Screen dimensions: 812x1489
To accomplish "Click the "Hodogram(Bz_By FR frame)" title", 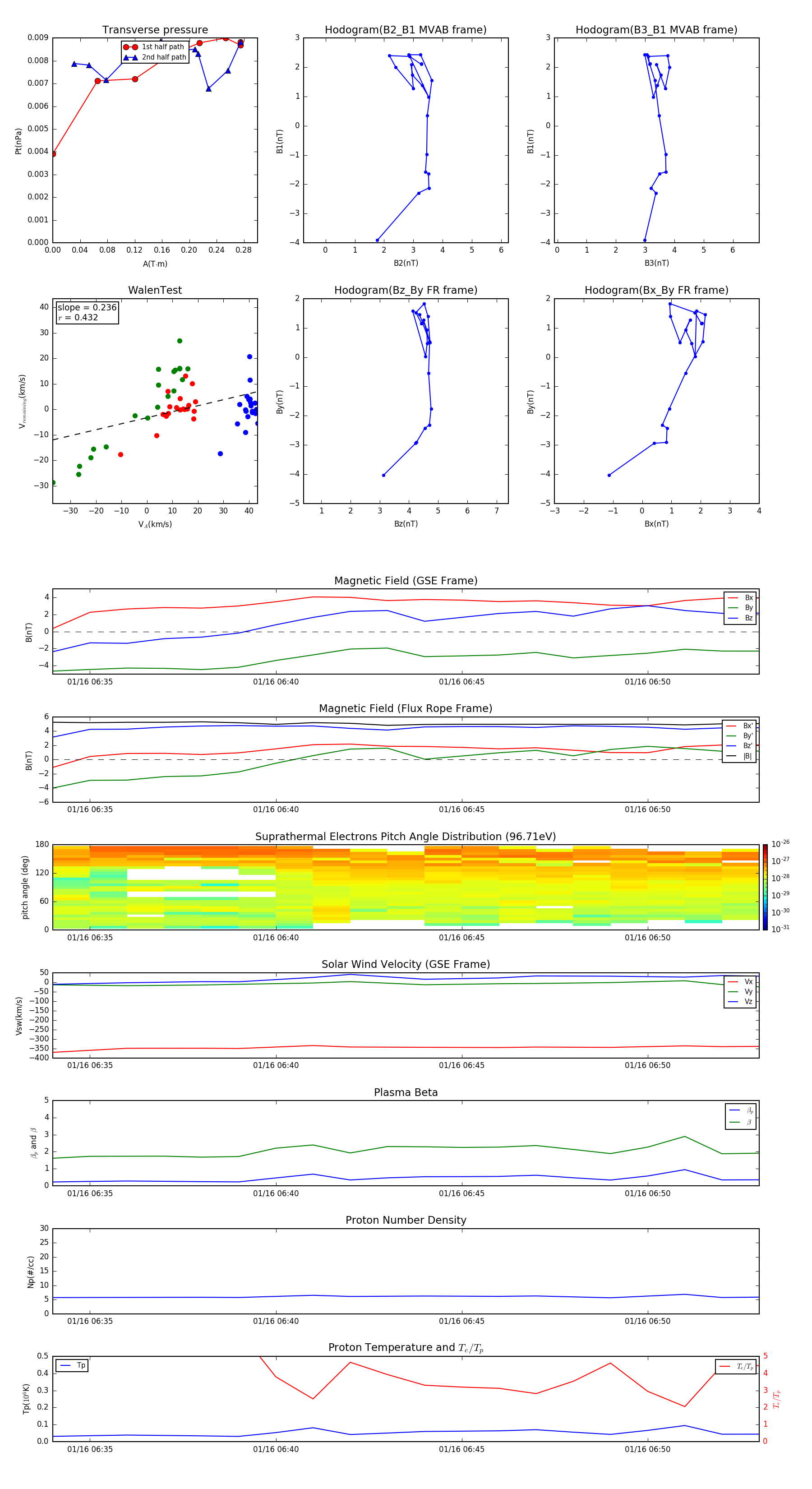I will (x=406, y=290).
